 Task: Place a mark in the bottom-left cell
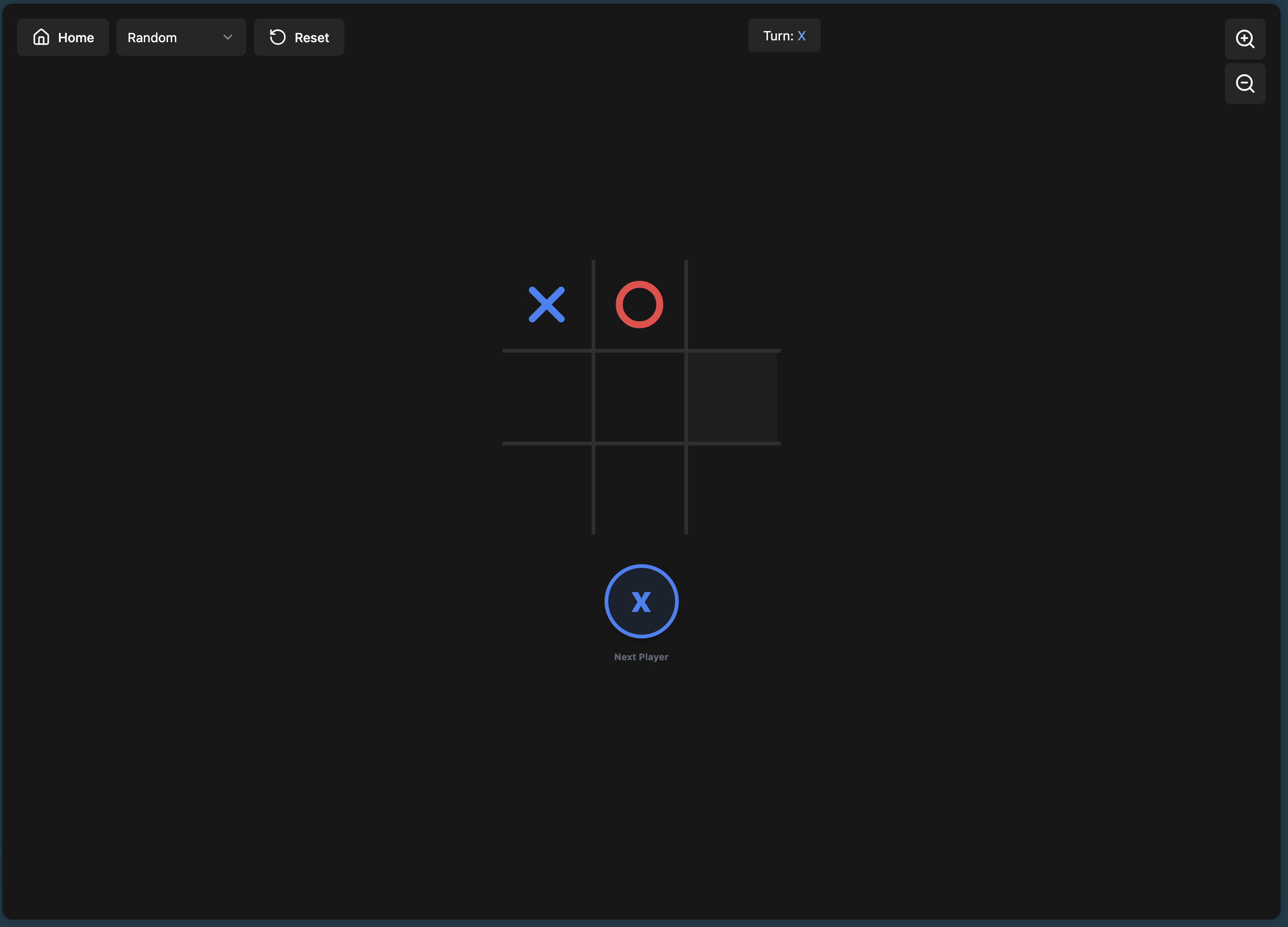click(x=546, y=489)
